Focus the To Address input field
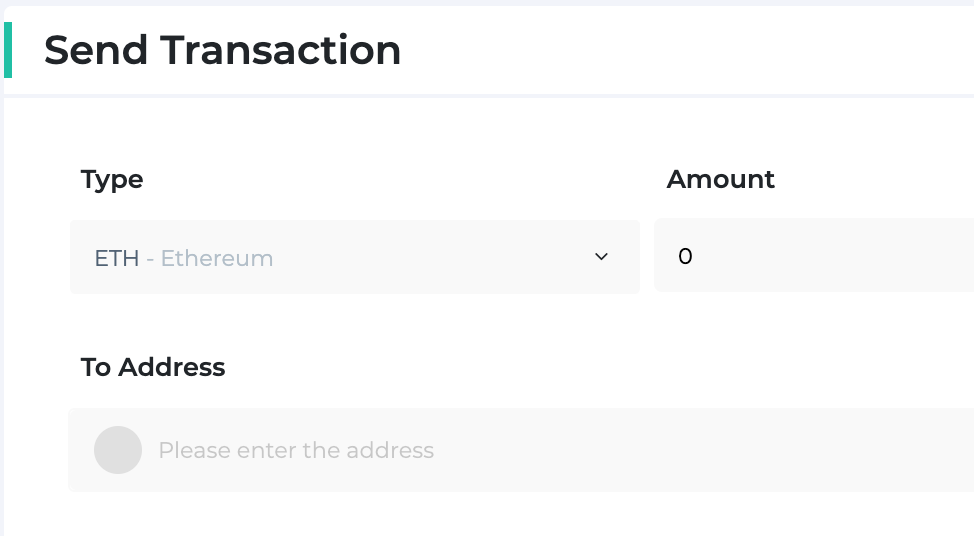 pyautogui.click(x=521, y=450)
